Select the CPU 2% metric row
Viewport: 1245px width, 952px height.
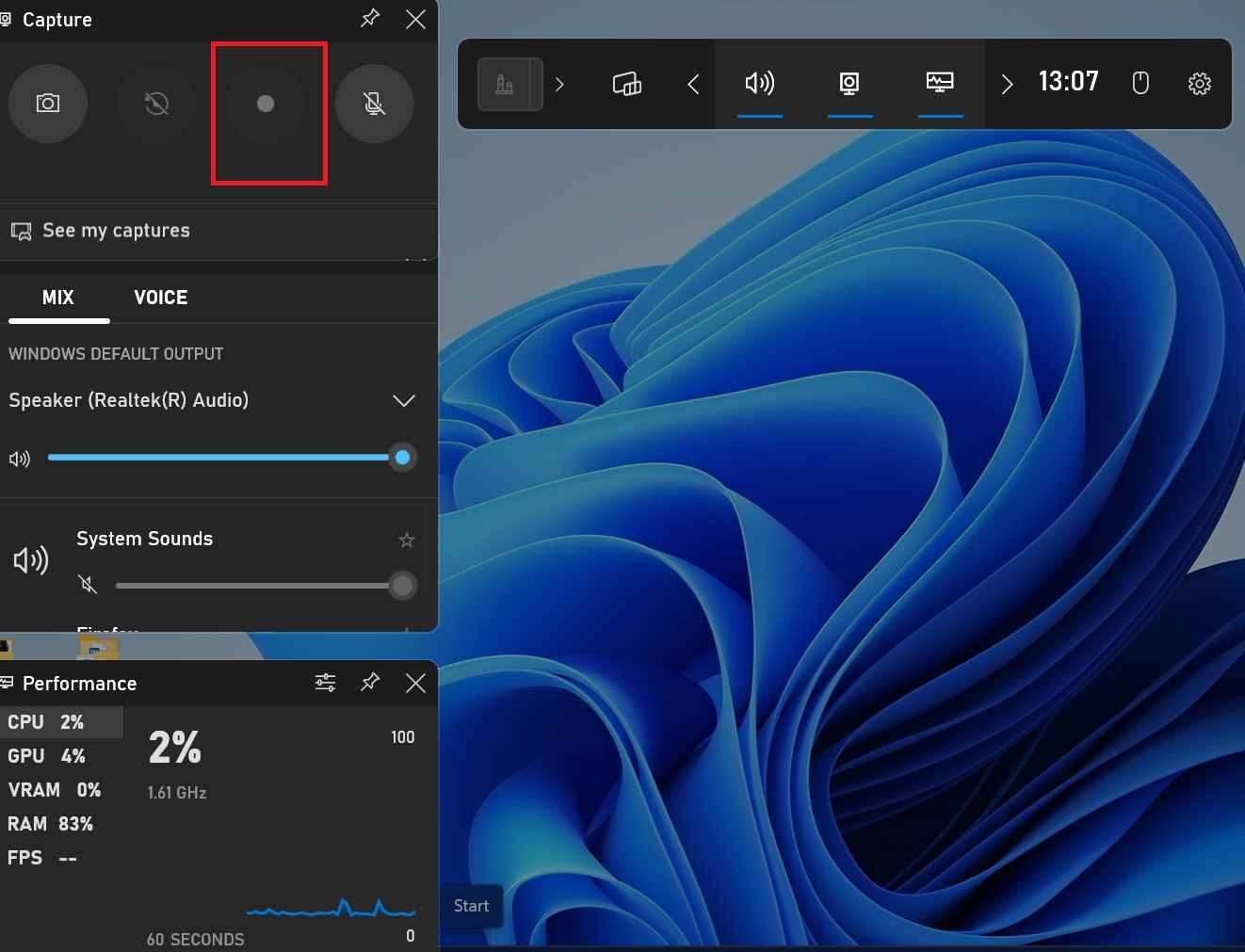(x=61, y=722)
